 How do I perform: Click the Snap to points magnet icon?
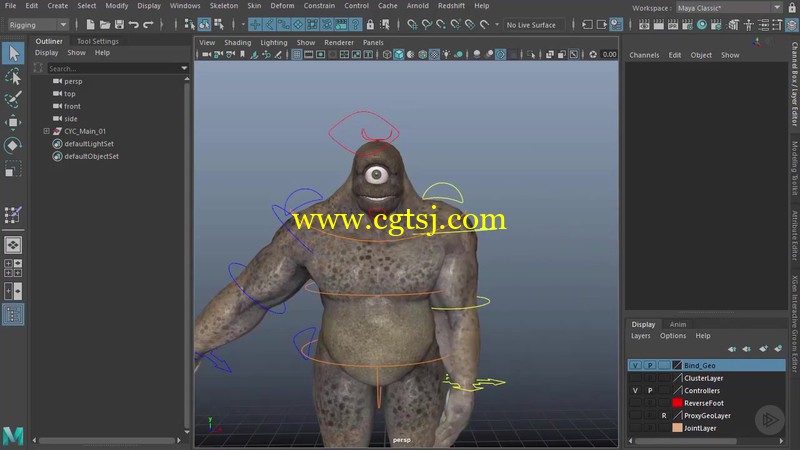pos(441,24)
